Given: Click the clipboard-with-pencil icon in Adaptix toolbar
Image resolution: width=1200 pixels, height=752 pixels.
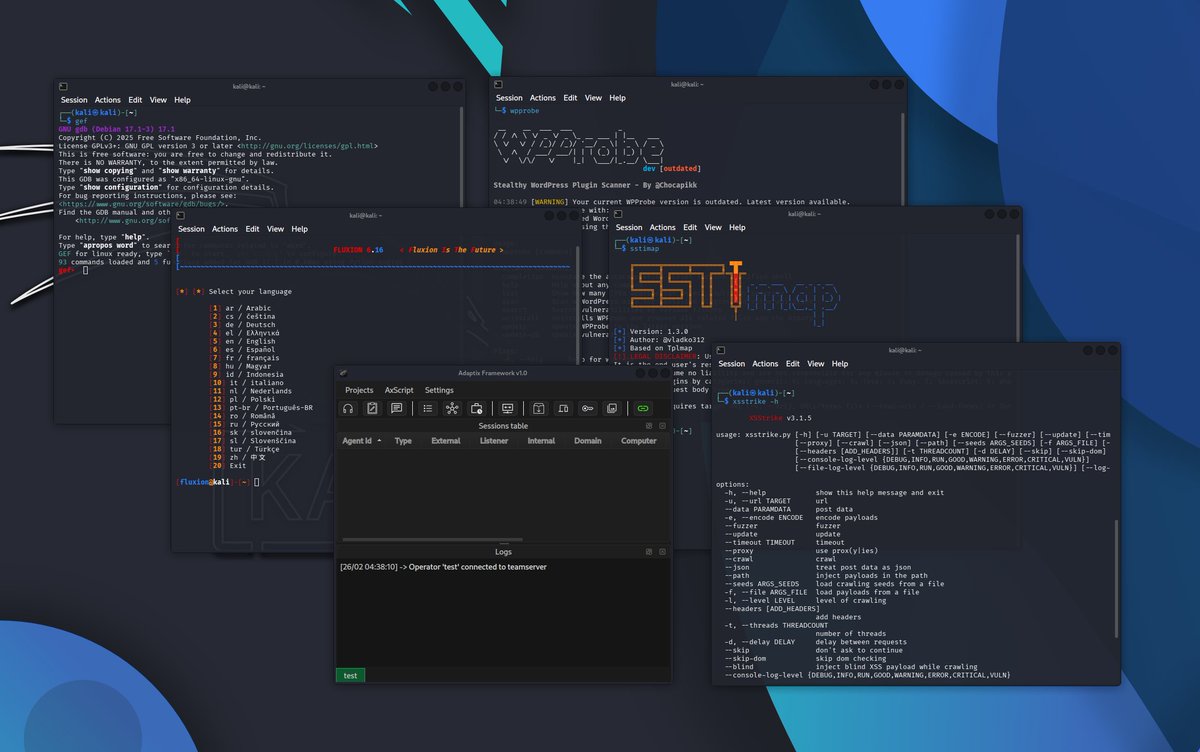Looking at the screenshot, I should coord(372,408).
